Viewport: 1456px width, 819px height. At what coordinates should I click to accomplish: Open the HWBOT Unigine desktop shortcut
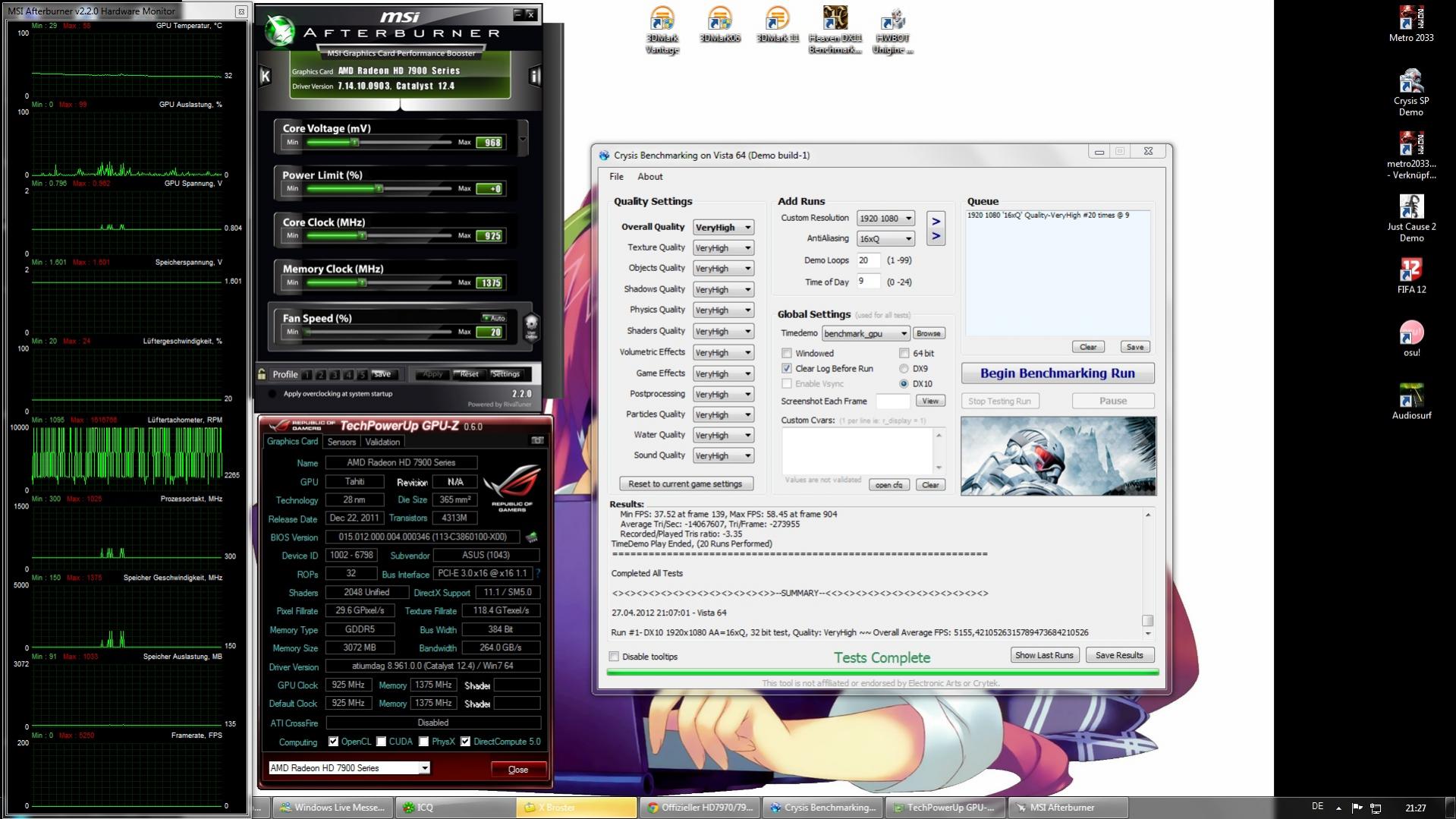(x=892, y=30)
